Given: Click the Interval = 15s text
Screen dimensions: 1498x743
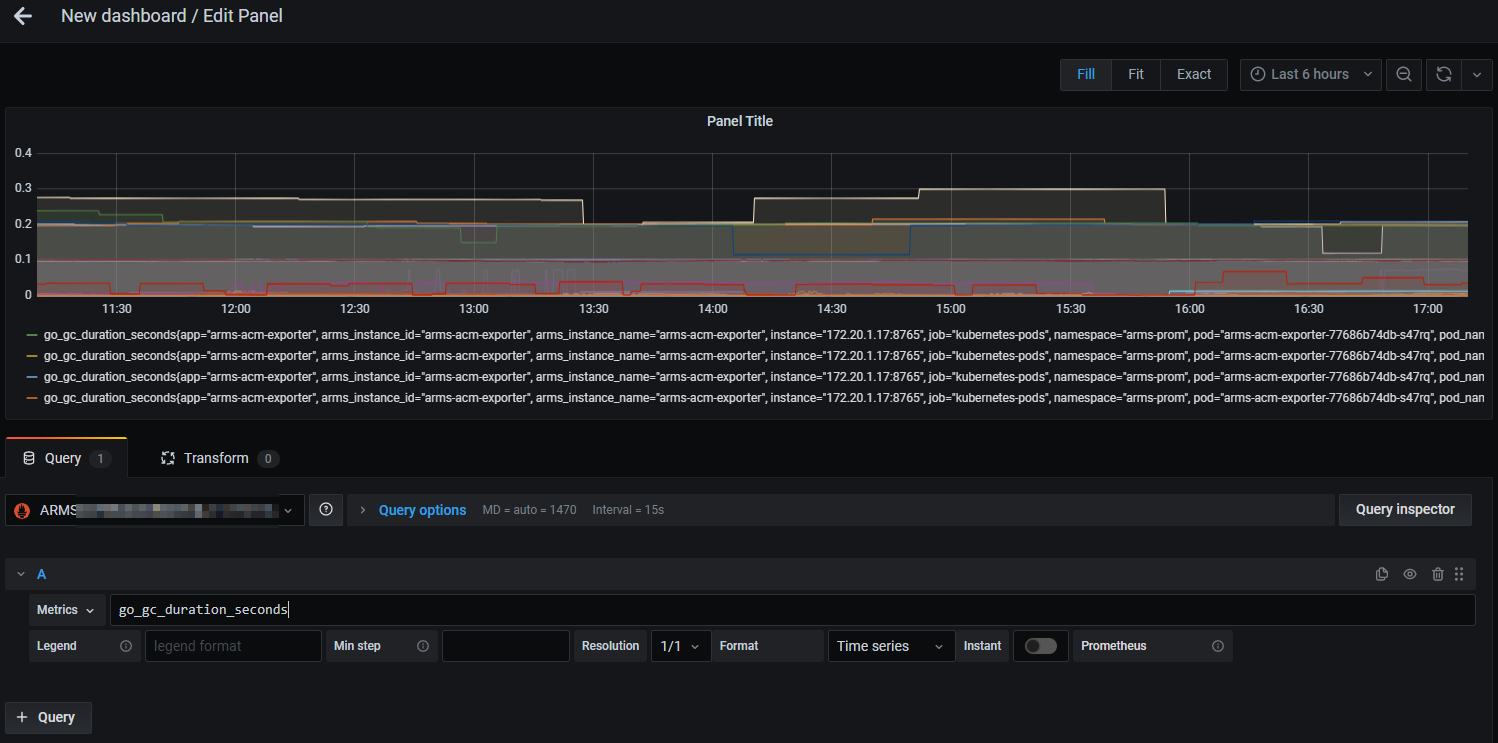Looking at the screenshot, I should click(628, 510).
